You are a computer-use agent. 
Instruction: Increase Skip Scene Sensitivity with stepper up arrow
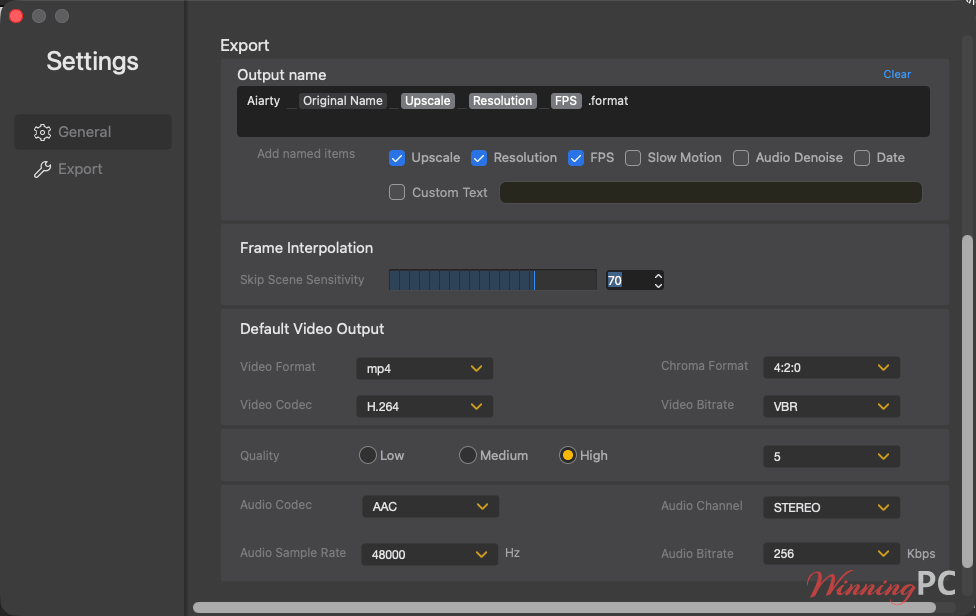click(x=659, y=276)
